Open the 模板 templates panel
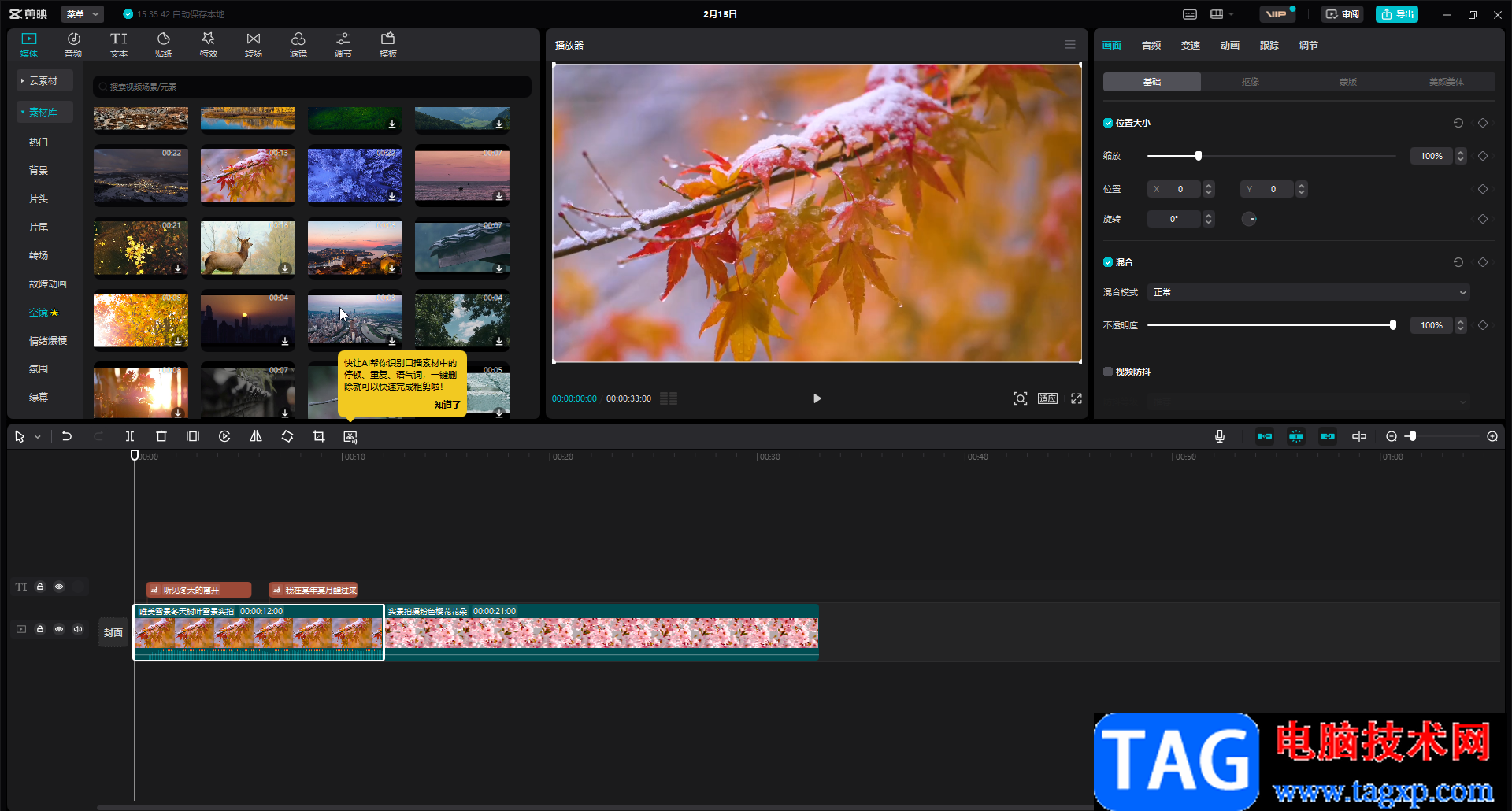This screenshot has width=1512, height=811. tap(388, 45)
